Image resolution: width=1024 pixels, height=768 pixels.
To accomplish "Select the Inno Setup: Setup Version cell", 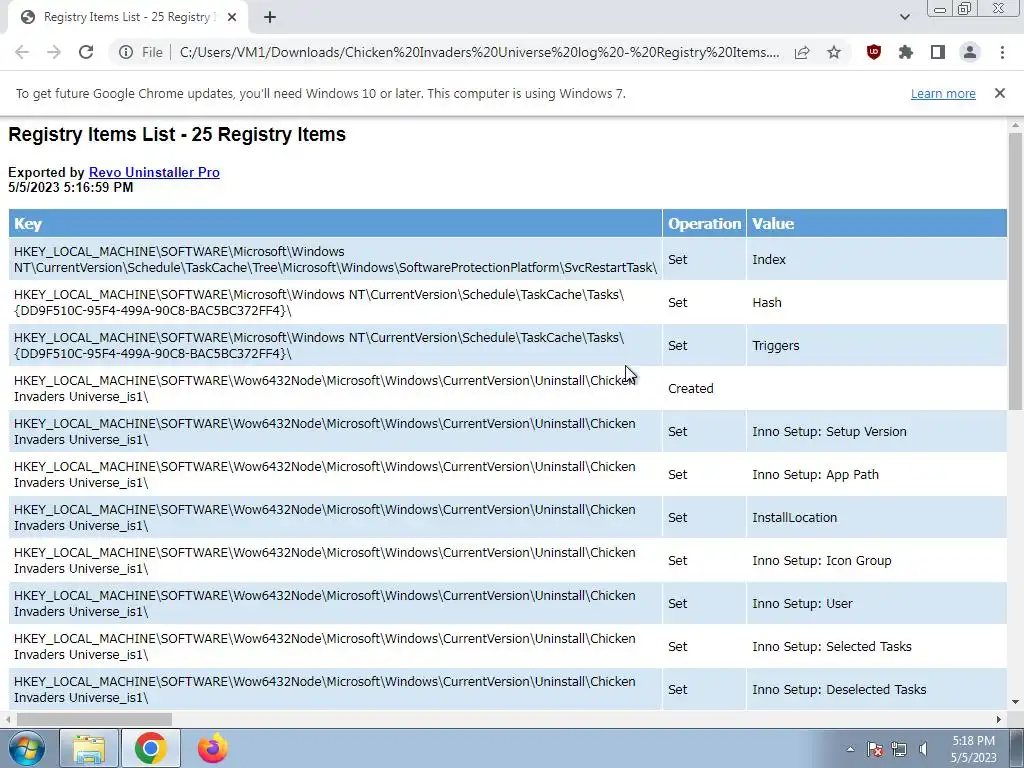I will click(x=876, y=432).
